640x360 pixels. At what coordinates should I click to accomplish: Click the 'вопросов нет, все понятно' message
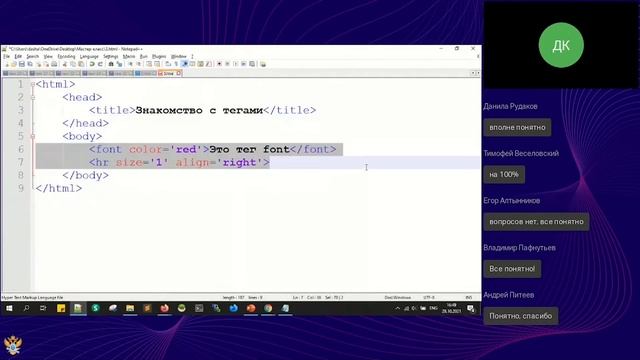tap(536, 222)
